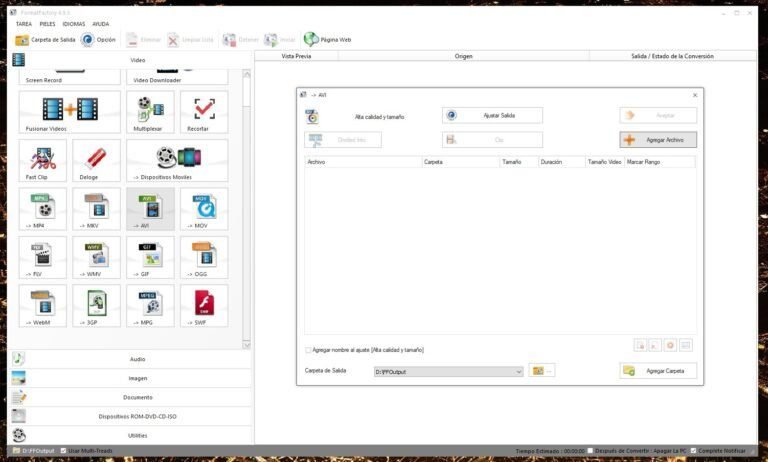
Task: Select the Screen Record tool
Action: pyautogui.click(x=70, y=76)
